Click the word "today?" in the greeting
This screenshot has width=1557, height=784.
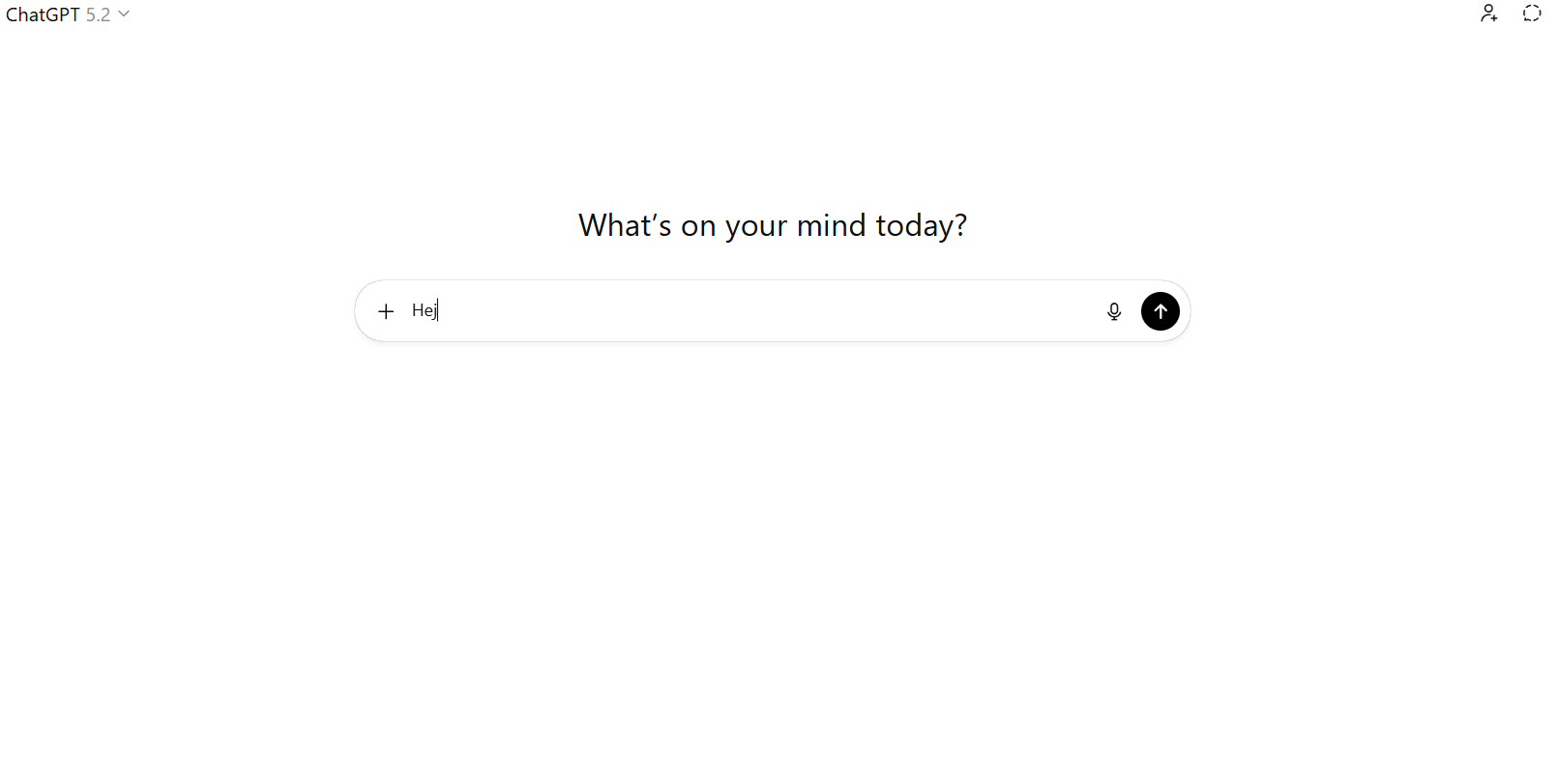(x=921, y=225)
